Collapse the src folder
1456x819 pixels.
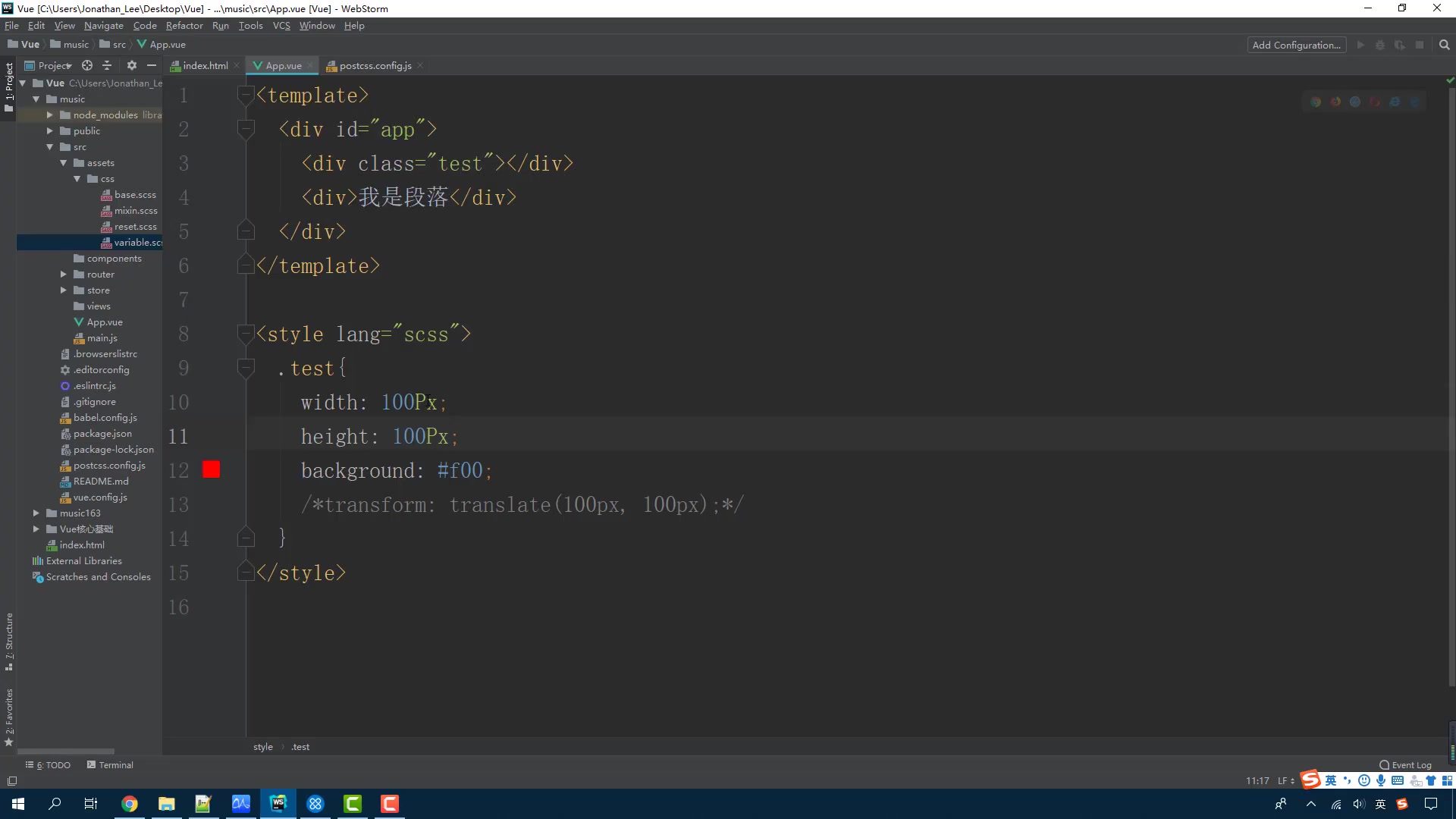pyautogui.click(x=49, y=147)
